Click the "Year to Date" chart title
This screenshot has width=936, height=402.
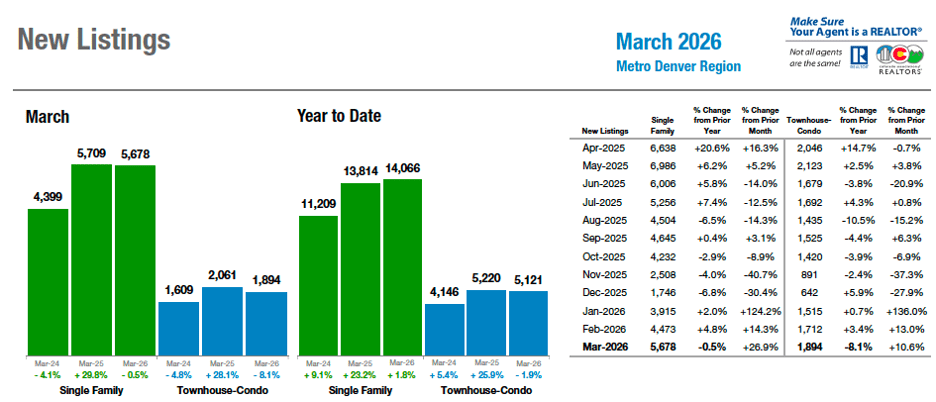tap(338, 116)
